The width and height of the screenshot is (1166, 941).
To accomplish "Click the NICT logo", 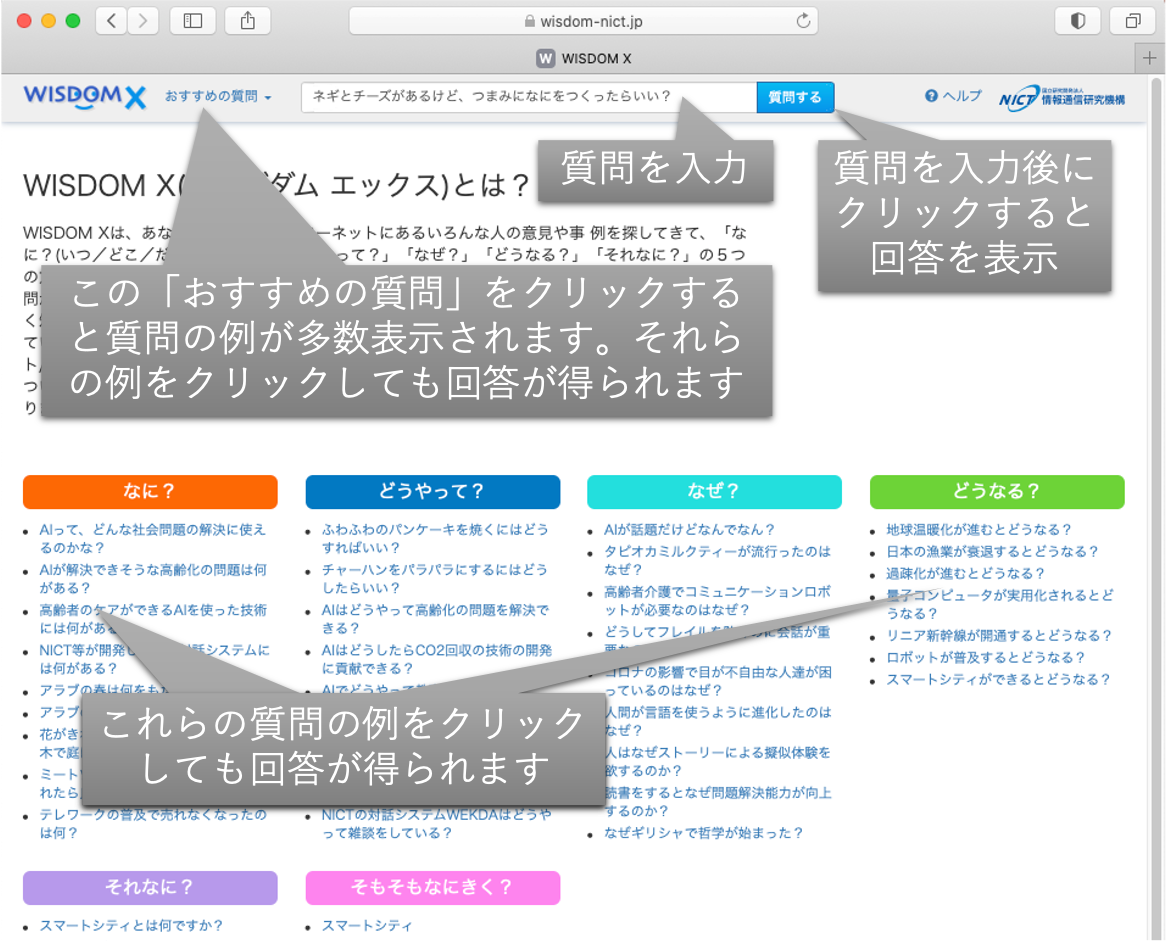I will tap(1062, 98).
